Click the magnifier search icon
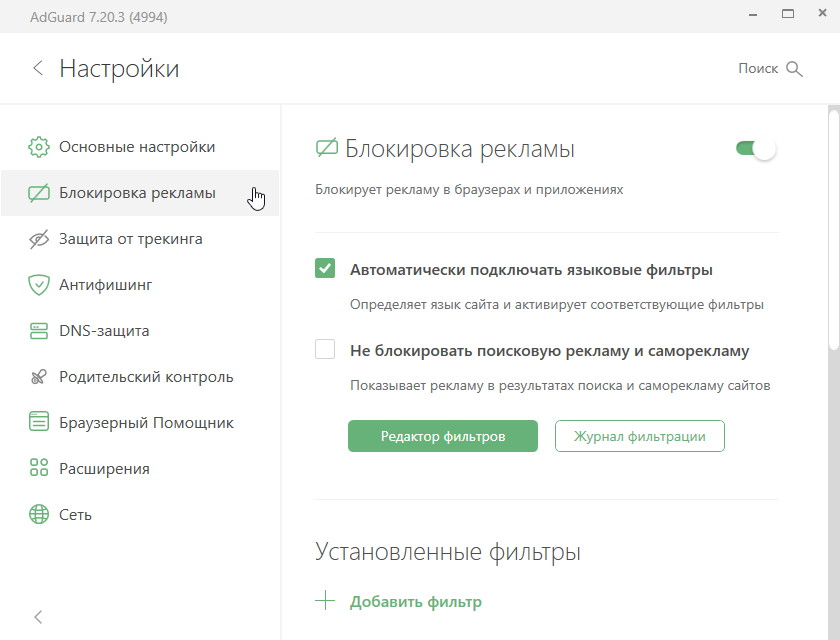Viewport: 840px width, 640px height. (x=794, y=69)
